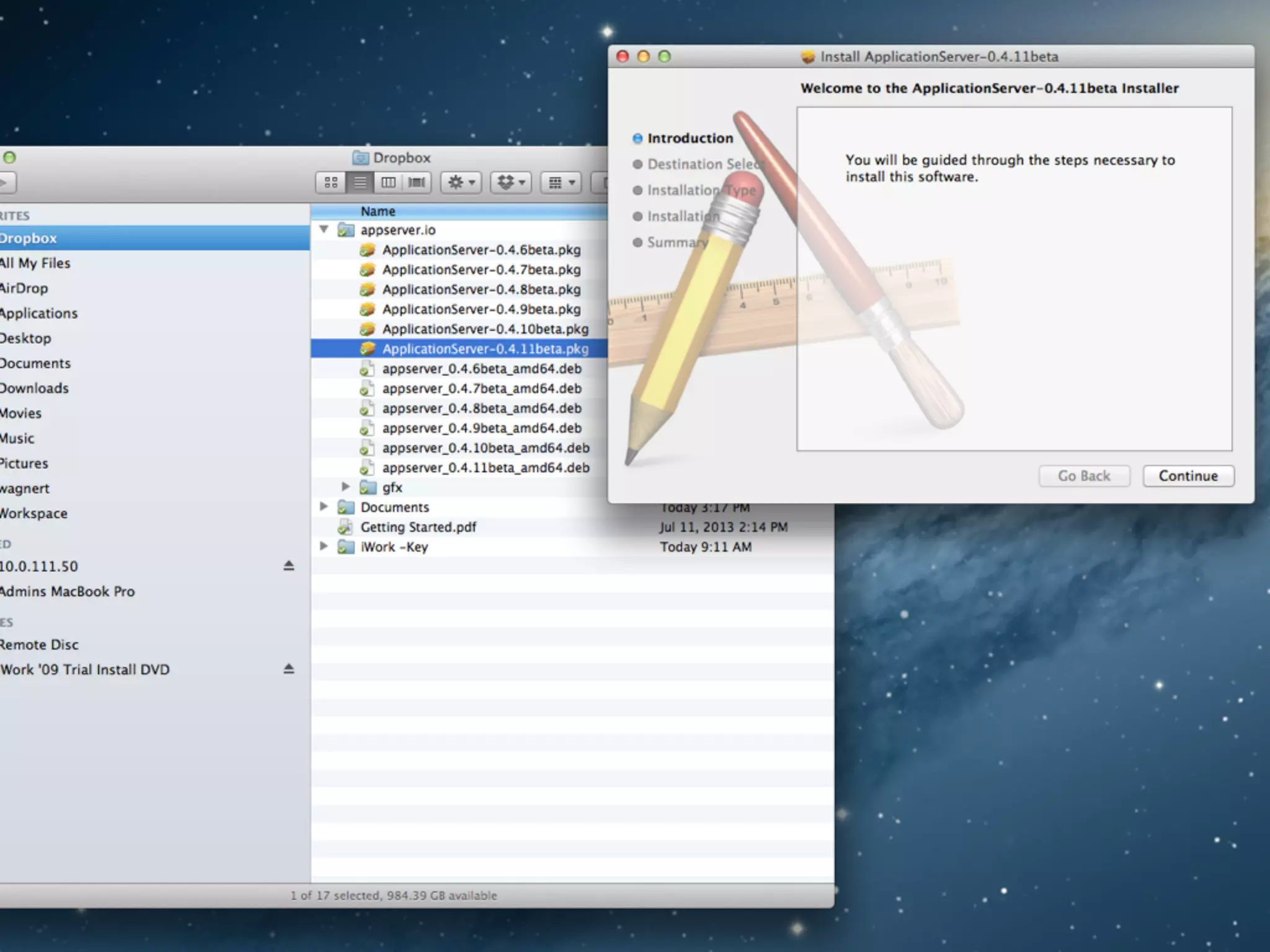Open the Arrange items dropdown

click(561, 182)
